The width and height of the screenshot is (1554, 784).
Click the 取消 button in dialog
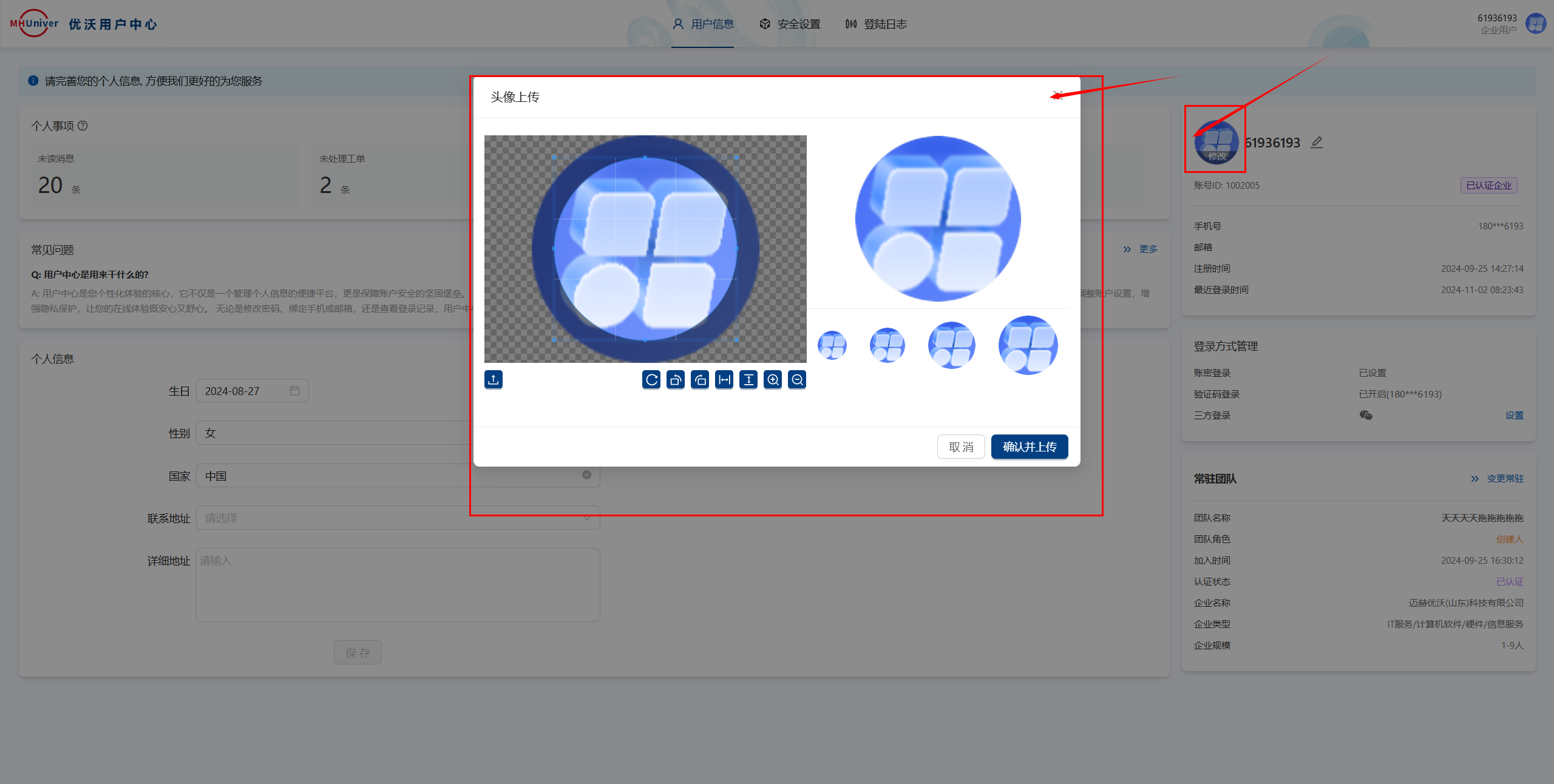[960, 447]
